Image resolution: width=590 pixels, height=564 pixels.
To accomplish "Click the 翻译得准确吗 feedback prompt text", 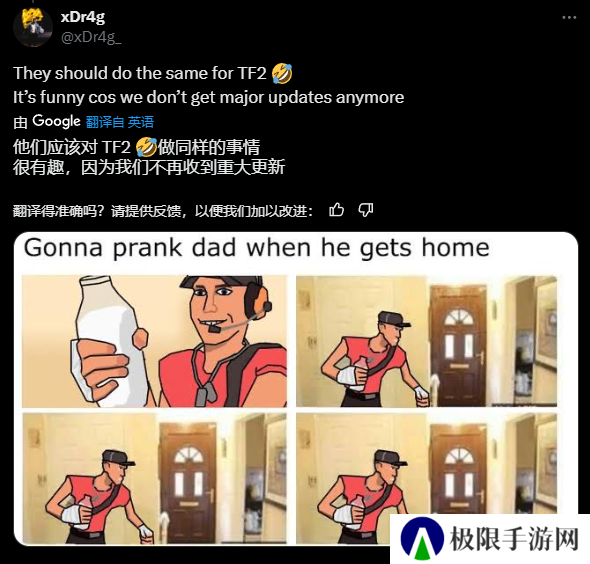I will (x=163, y=211).
